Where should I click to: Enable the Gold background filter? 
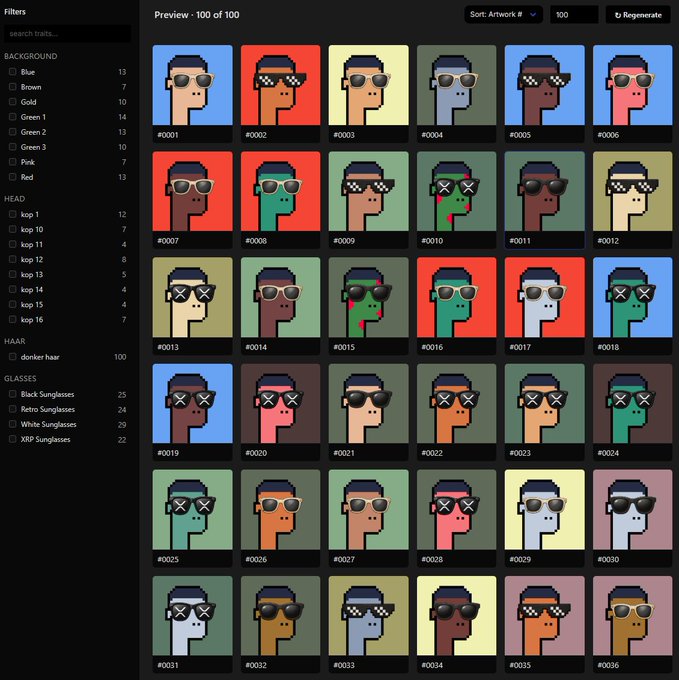[13, 102]
